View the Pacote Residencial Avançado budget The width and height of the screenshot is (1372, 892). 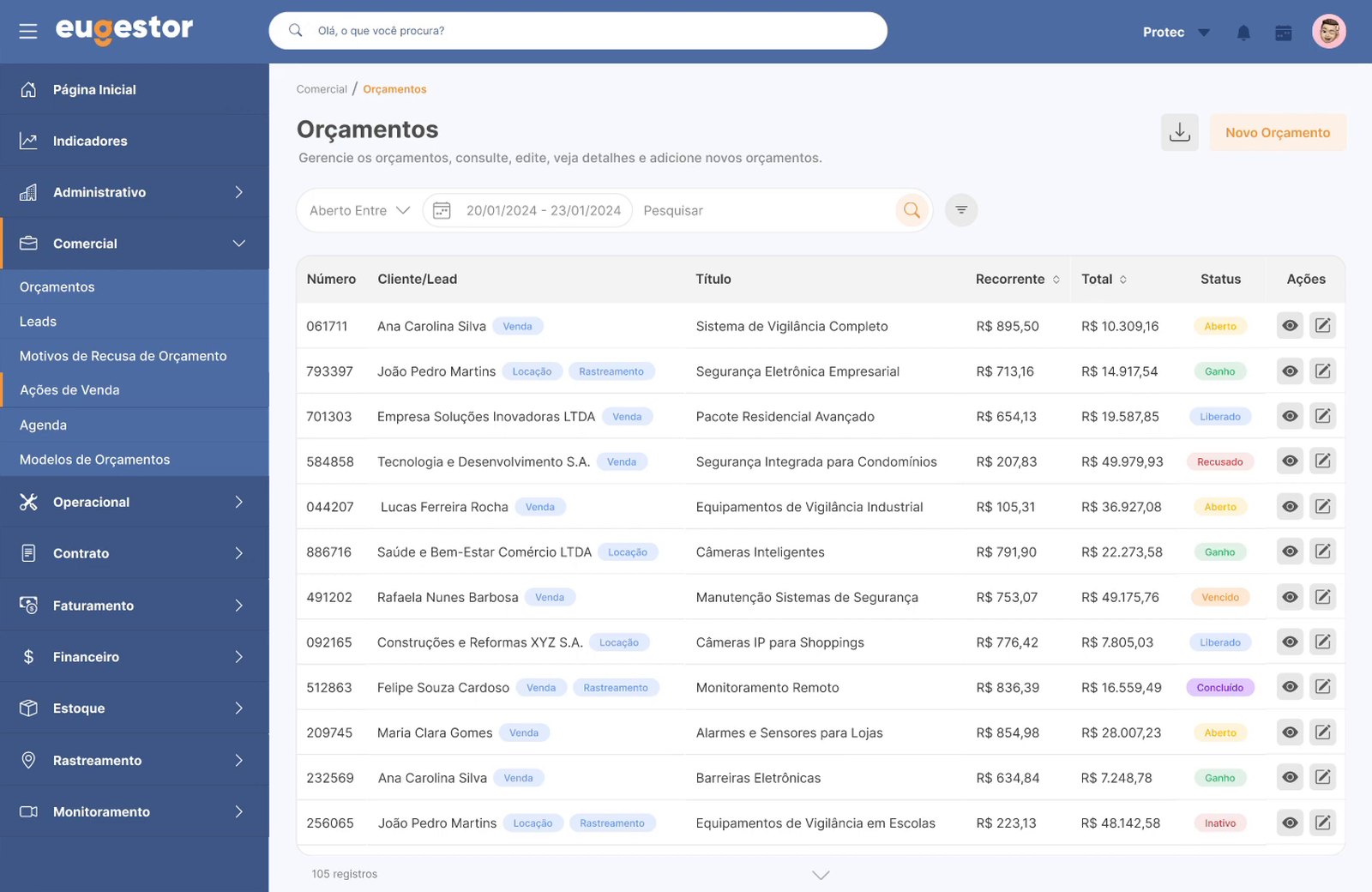[1290, 416]
